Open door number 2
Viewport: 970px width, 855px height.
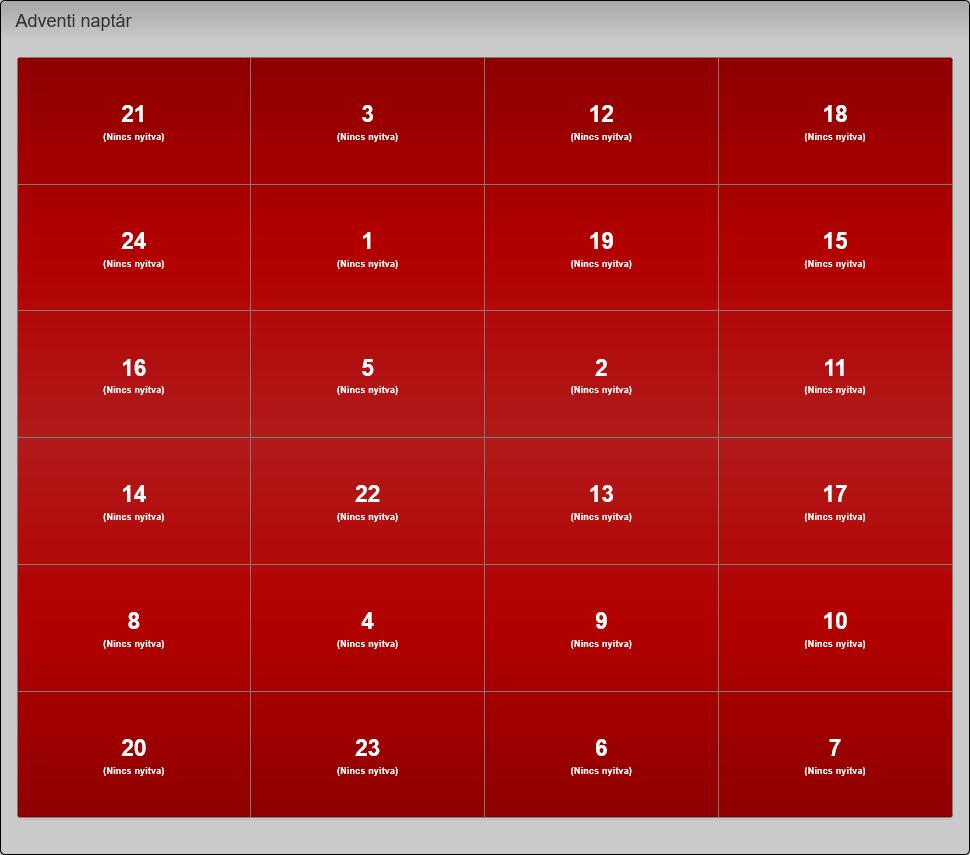coord(601,374)
